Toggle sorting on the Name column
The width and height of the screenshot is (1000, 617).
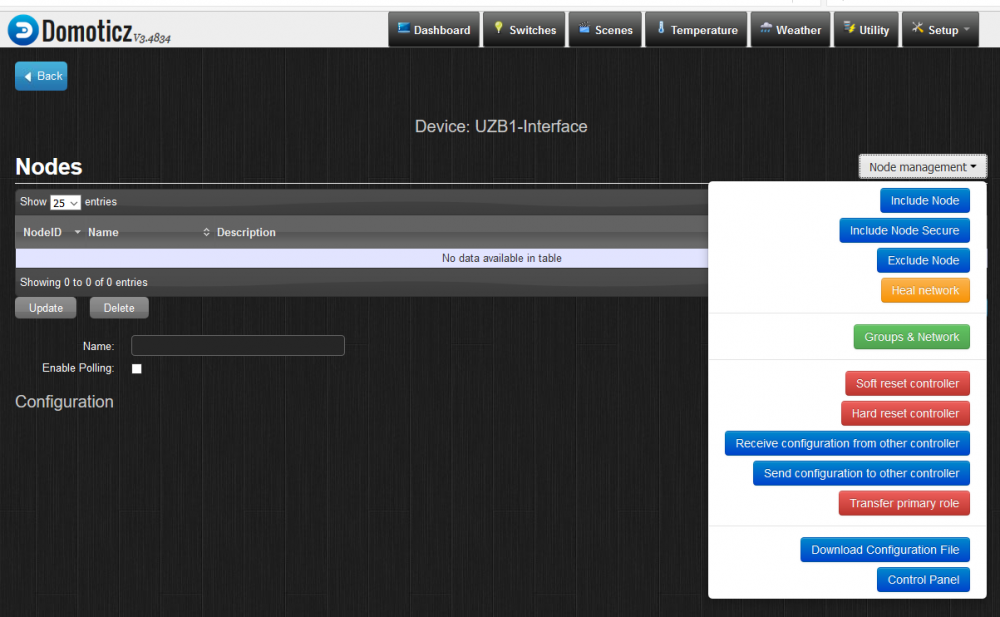coord(103,232)
